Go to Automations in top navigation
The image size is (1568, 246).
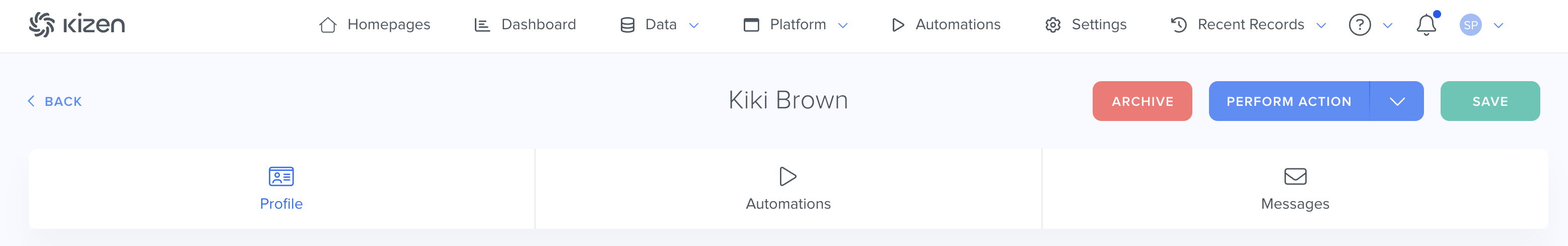pos(958,24)
